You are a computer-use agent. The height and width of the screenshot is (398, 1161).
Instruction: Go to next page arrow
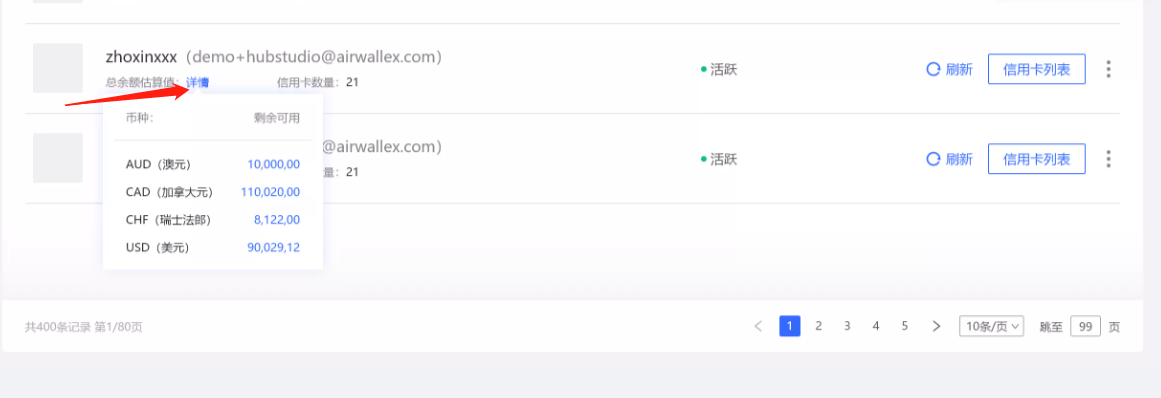936,326
